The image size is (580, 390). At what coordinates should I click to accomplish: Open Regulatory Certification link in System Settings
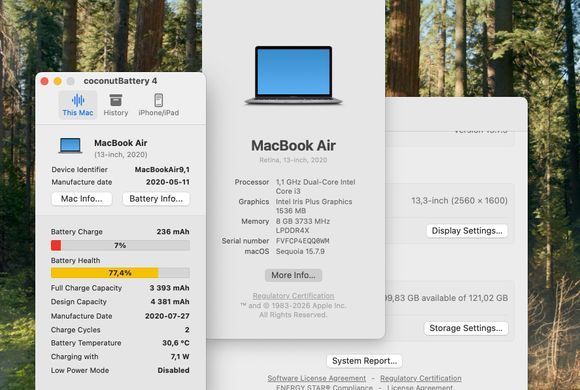pos(421,378)
